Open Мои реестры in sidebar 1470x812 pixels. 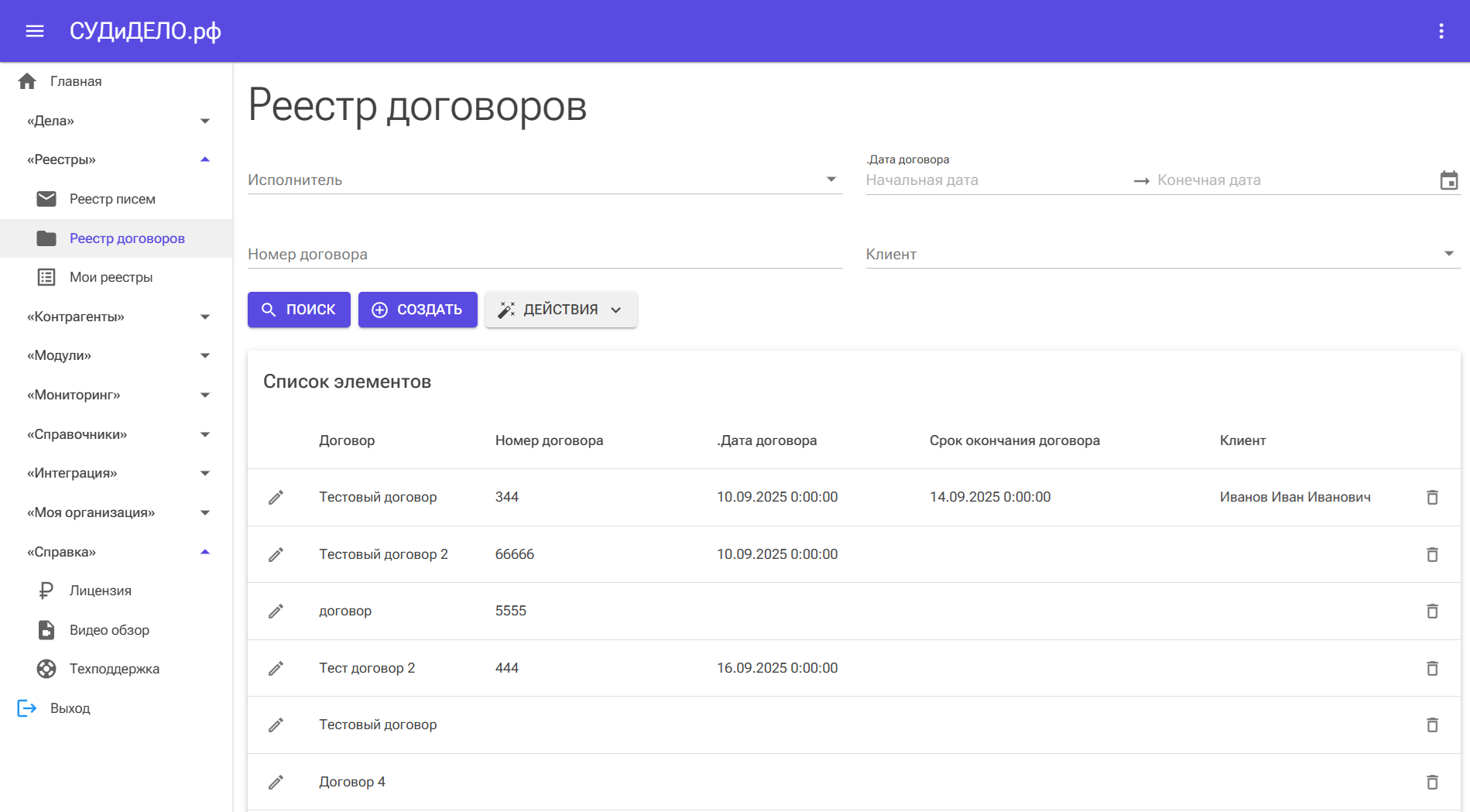tap(111, 277)
